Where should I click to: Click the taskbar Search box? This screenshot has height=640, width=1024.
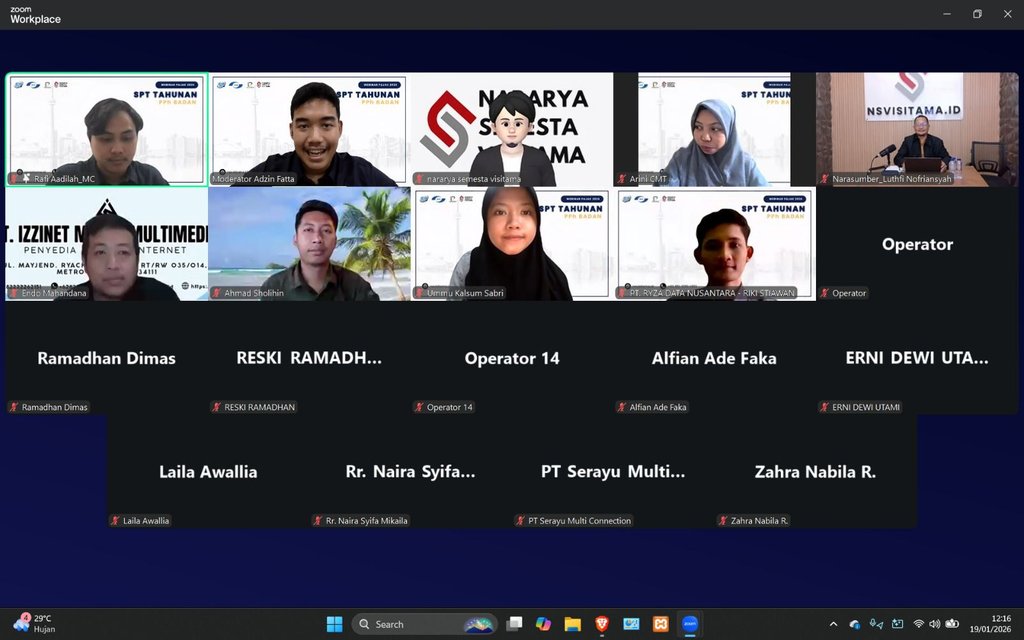click(424, 624)
